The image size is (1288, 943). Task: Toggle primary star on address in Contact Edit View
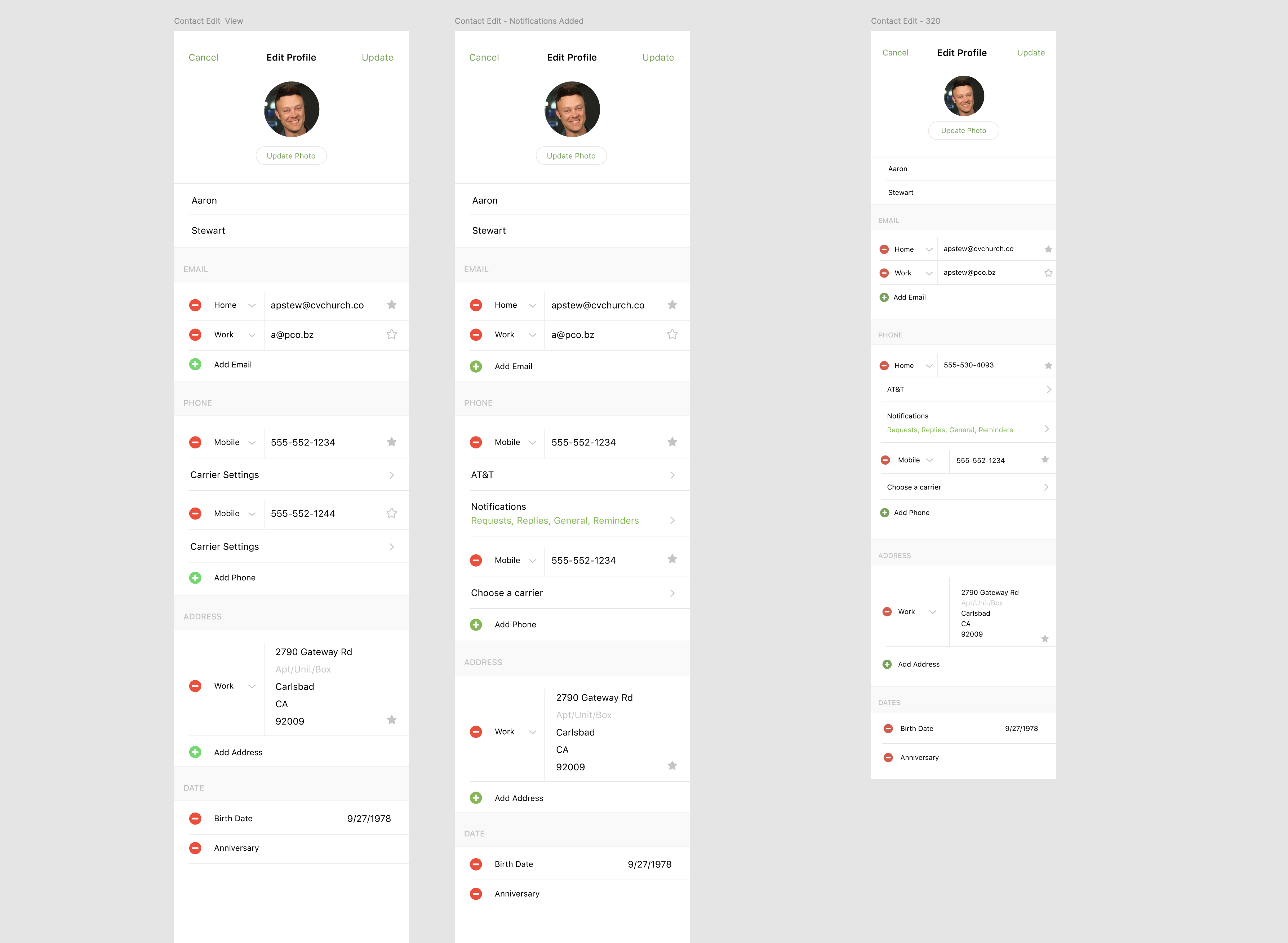[391, 720]
